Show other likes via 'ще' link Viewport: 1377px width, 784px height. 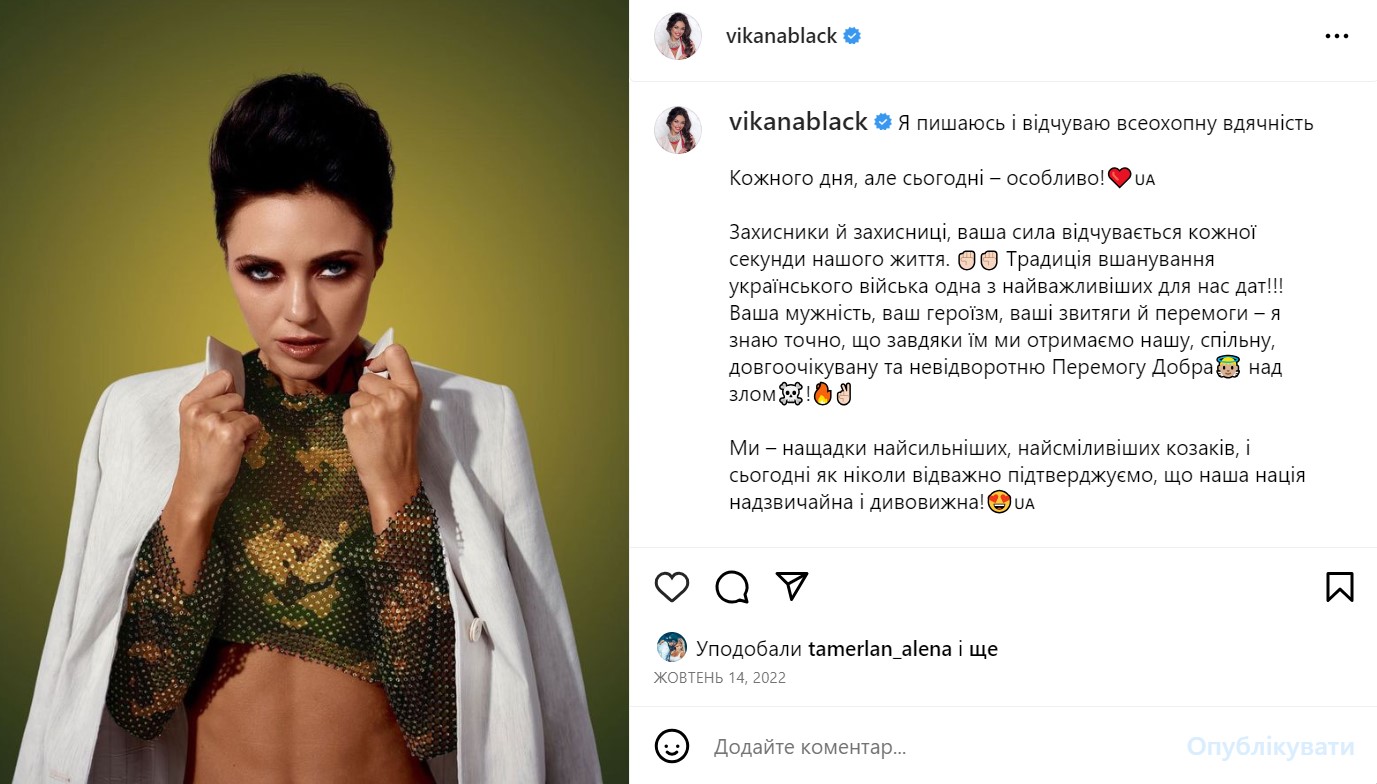984,649
